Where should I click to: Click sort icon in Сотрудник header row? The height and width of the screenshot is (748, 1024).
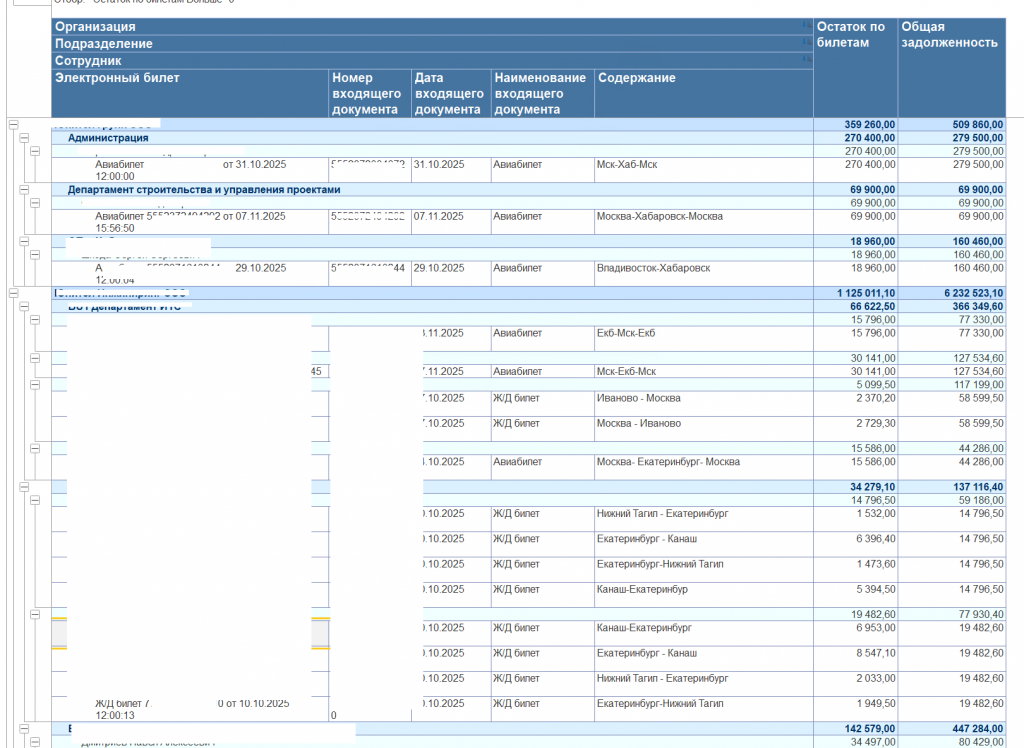coord(806,59)
